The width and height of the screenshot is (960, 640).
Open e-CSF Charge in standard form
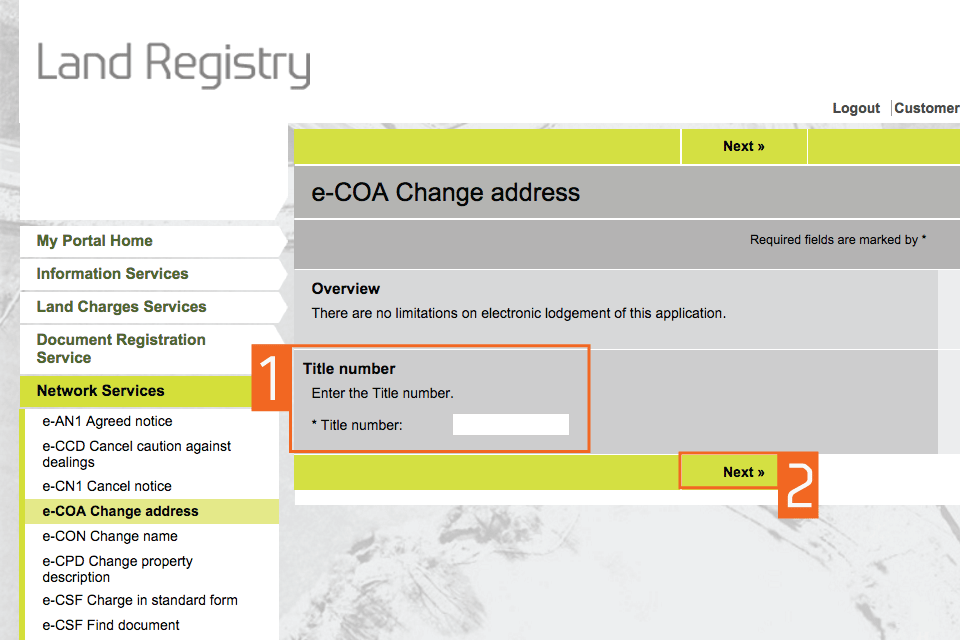pyautogui.click(x=140, y=601)
